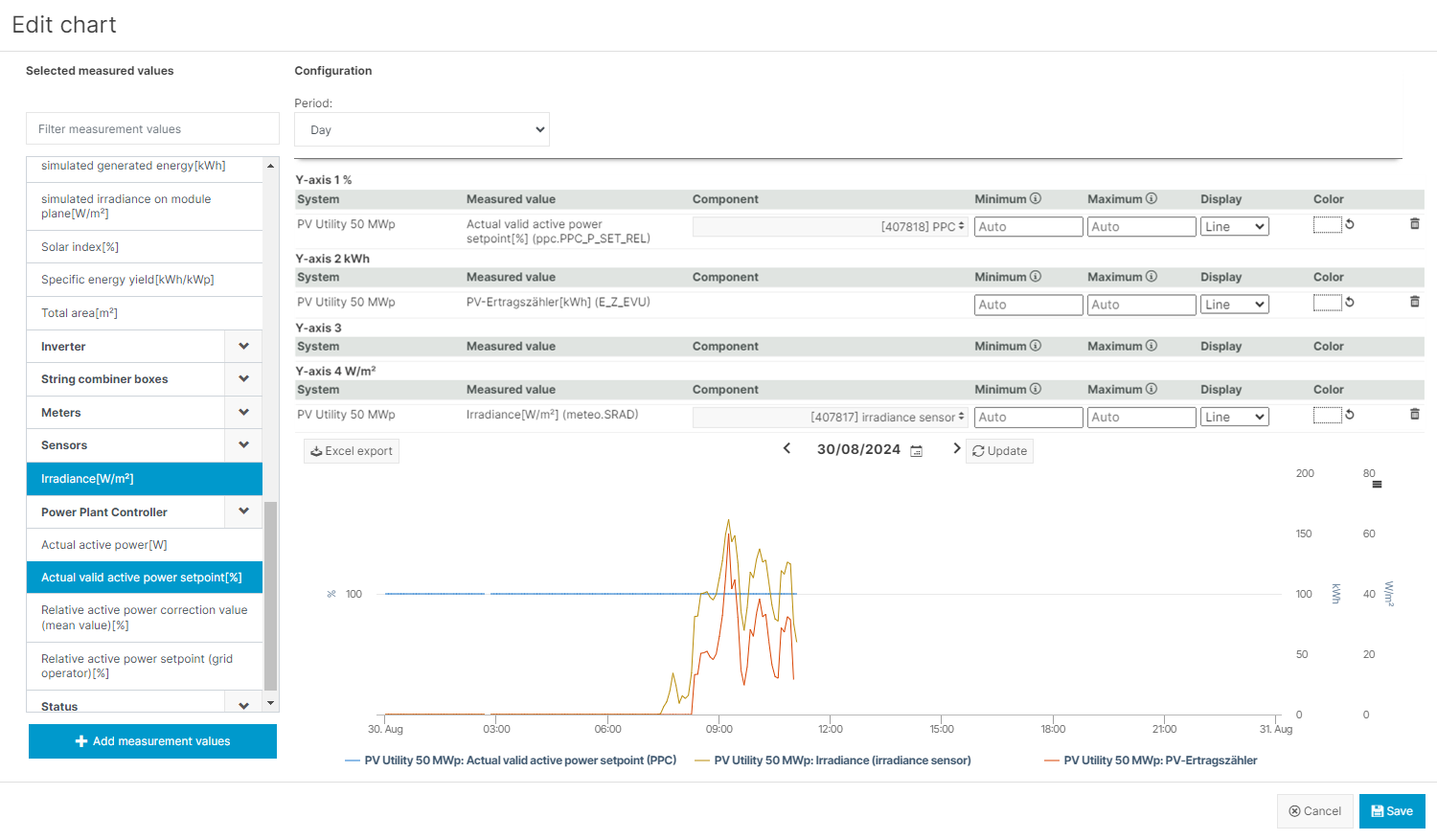This screenshot has width=1437, height=840.
Task: Focus Filter measurement values field
Action: pos(152,128)
